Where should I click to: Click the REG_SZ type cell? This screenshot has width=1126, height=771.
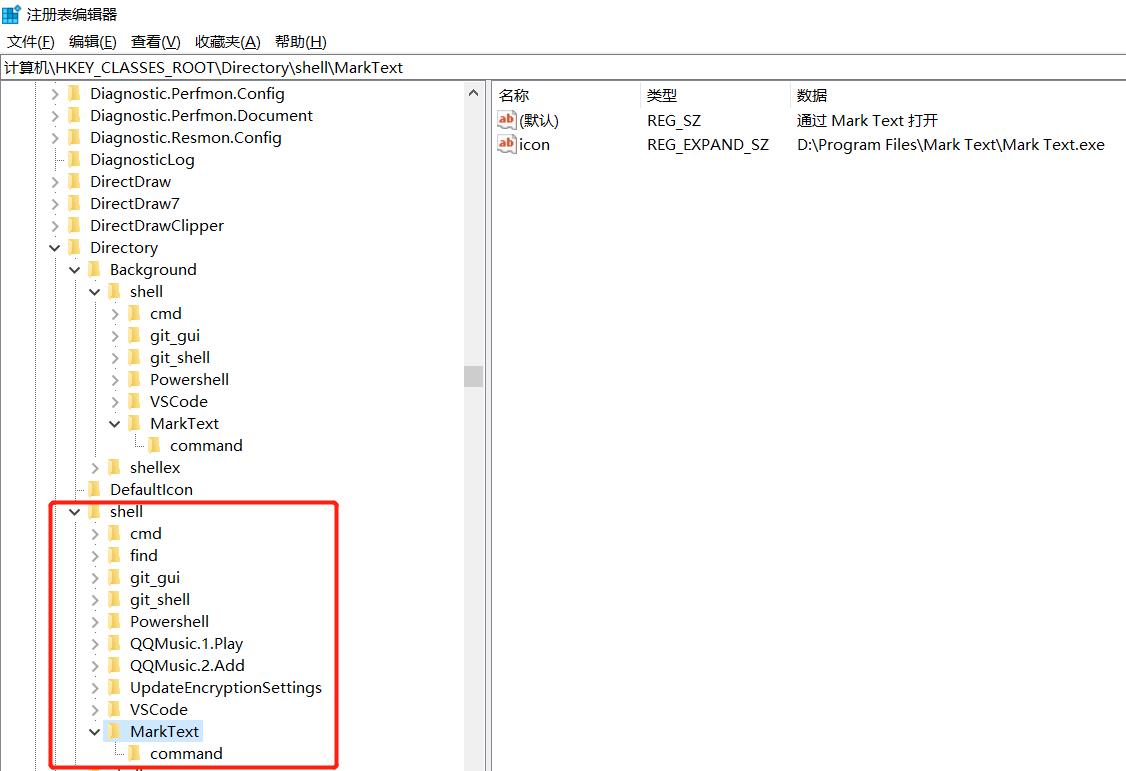point(674,121)
